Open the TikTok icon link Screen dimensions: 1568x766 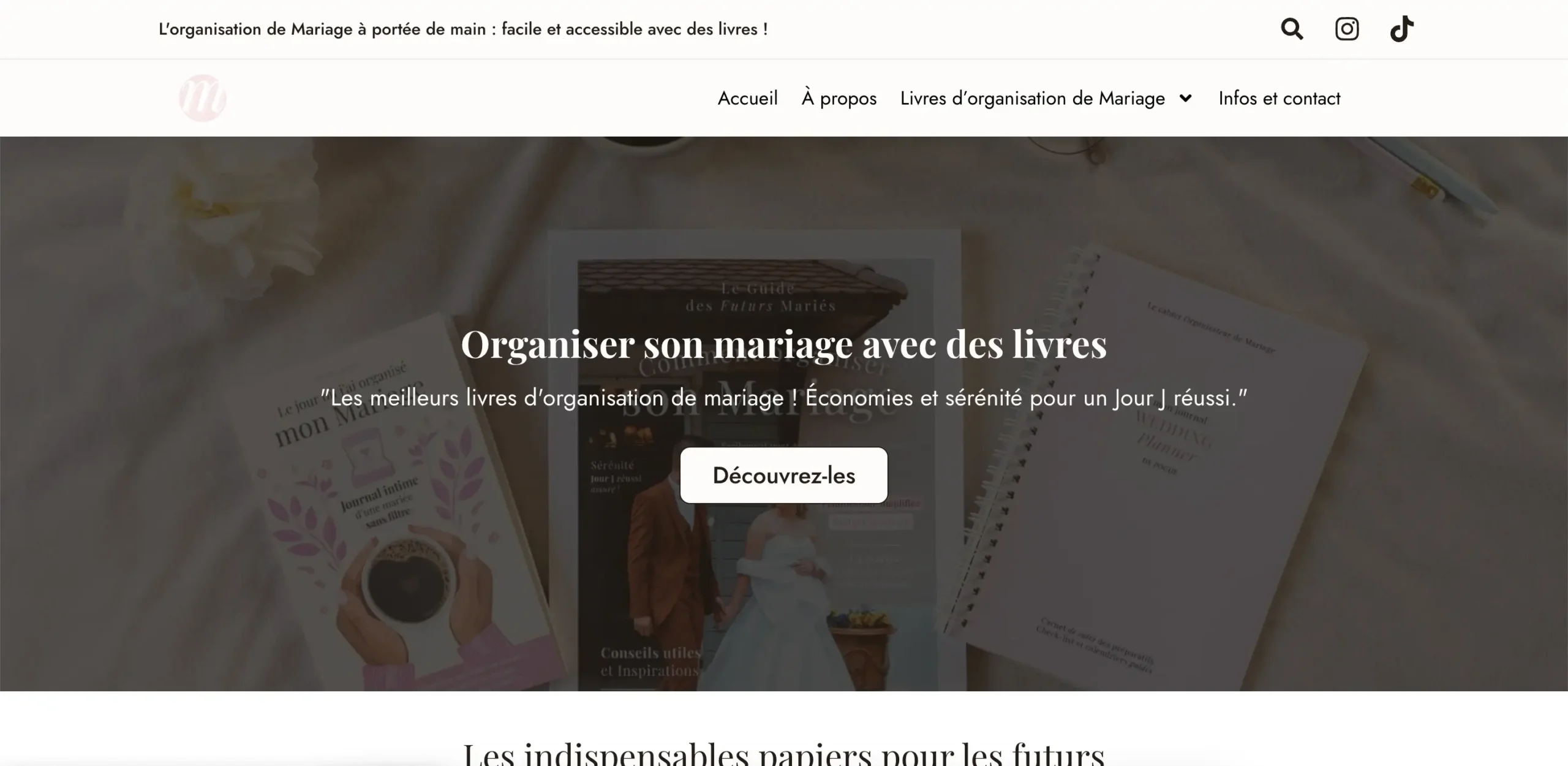(1401, 29)
